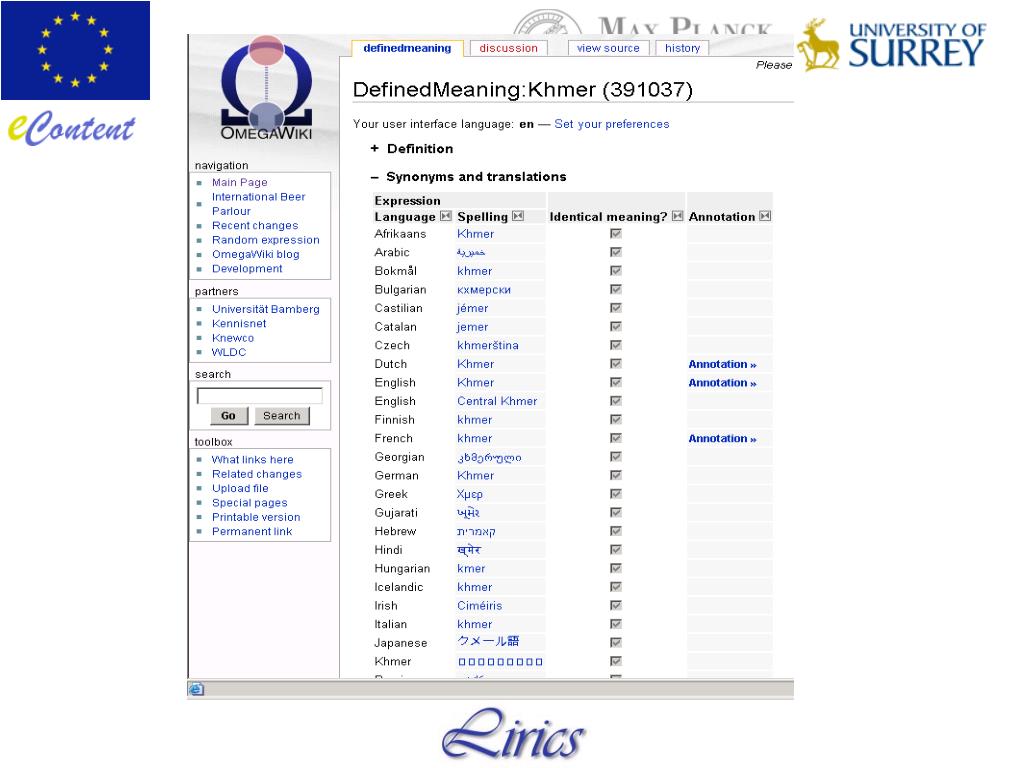Expand the French Annotation link
The image size is (1024, 768).
click(x=722, y=439)
